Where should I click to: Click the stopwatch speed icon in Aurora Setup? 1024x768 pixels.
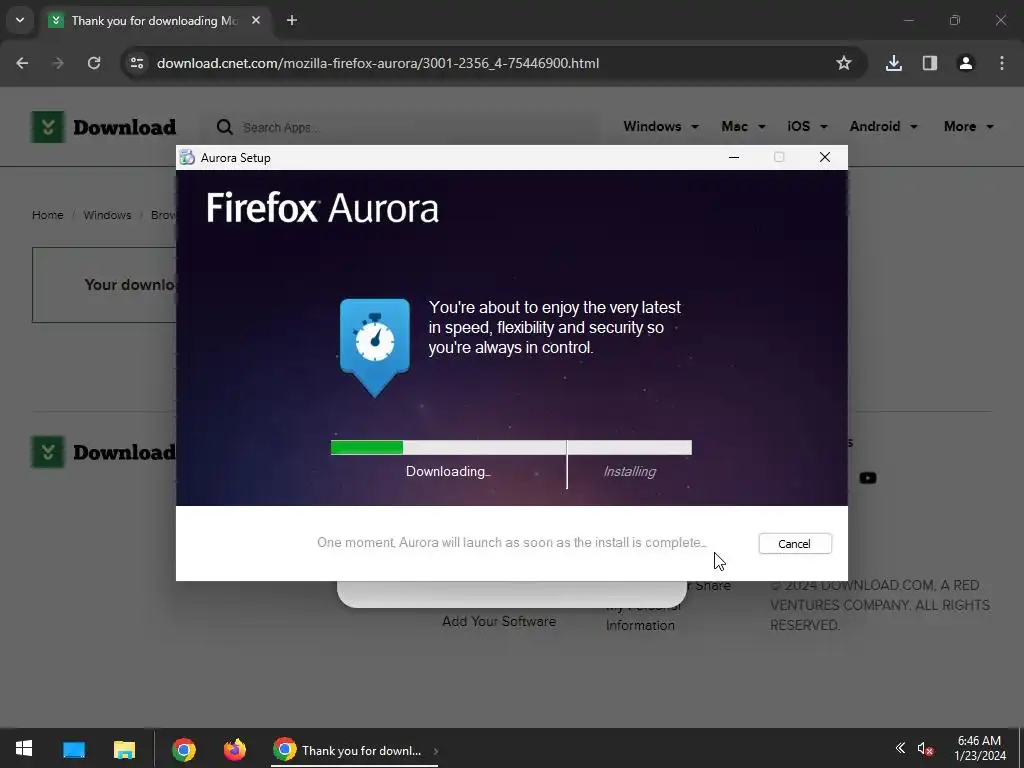pyautogui.click(x=375, y=347)
